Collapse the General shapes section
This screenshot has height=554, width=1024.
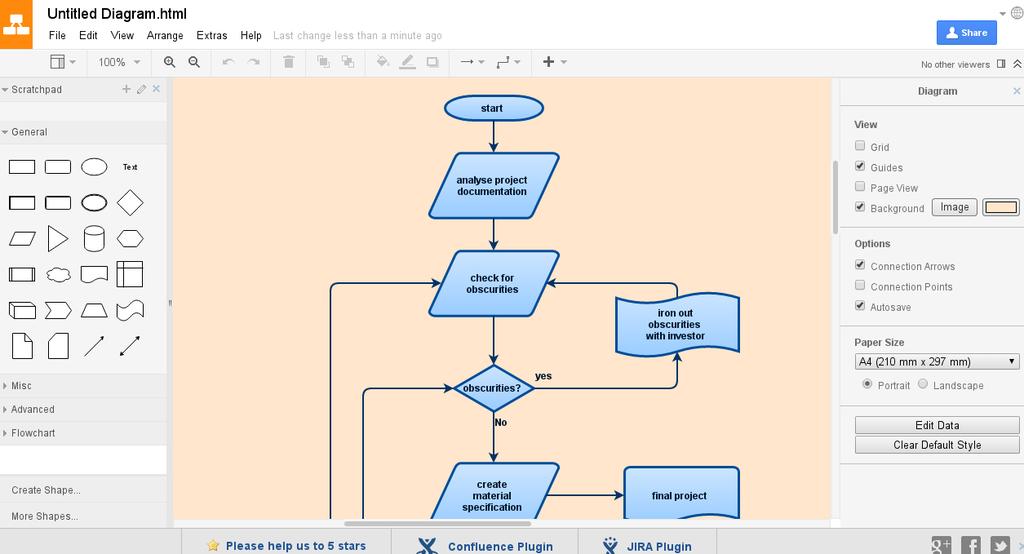pos(83,132)
